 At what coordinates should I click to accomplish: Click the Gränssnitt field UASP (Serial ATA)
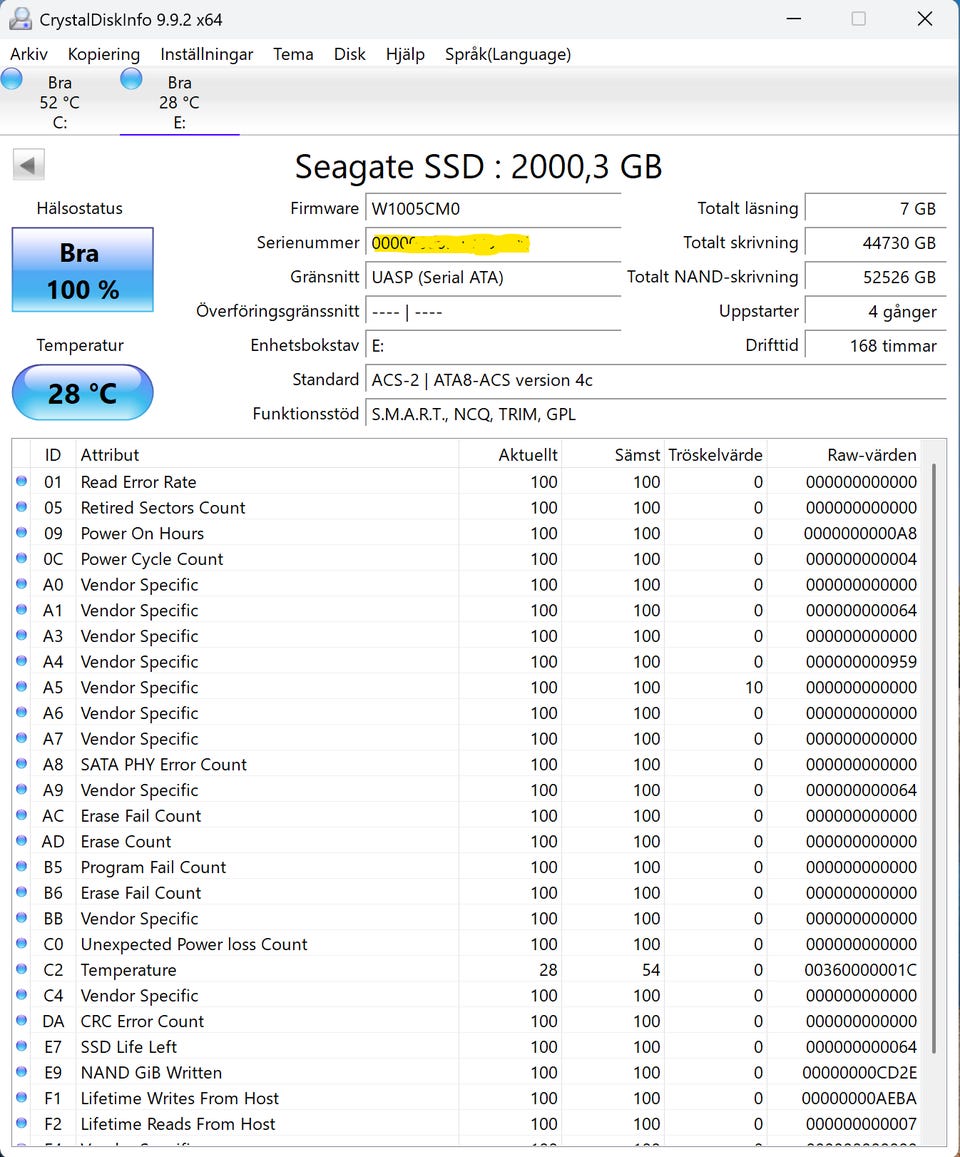point(493,277)
